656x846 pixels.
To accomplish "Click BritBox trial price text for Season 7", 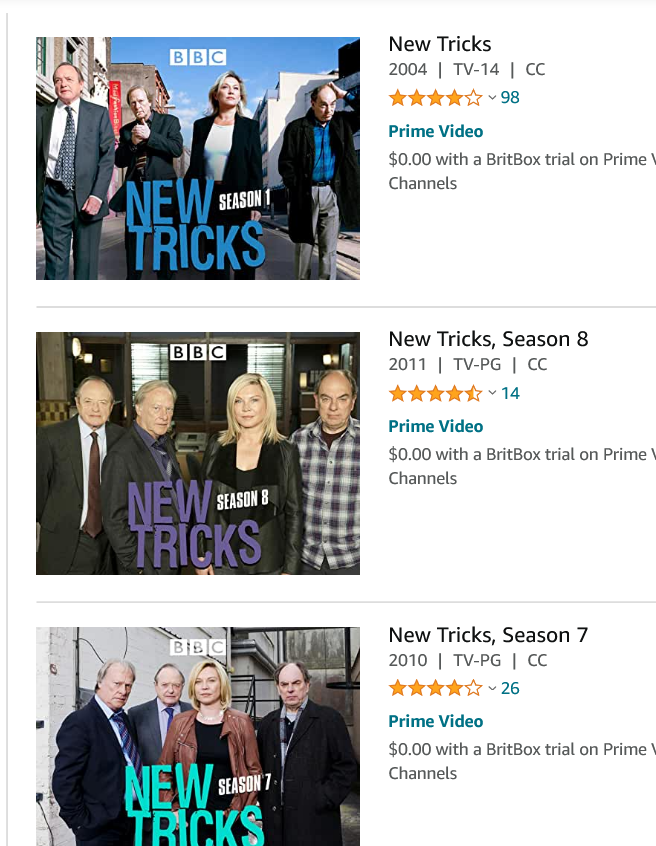I will click(x=522, y=761).
